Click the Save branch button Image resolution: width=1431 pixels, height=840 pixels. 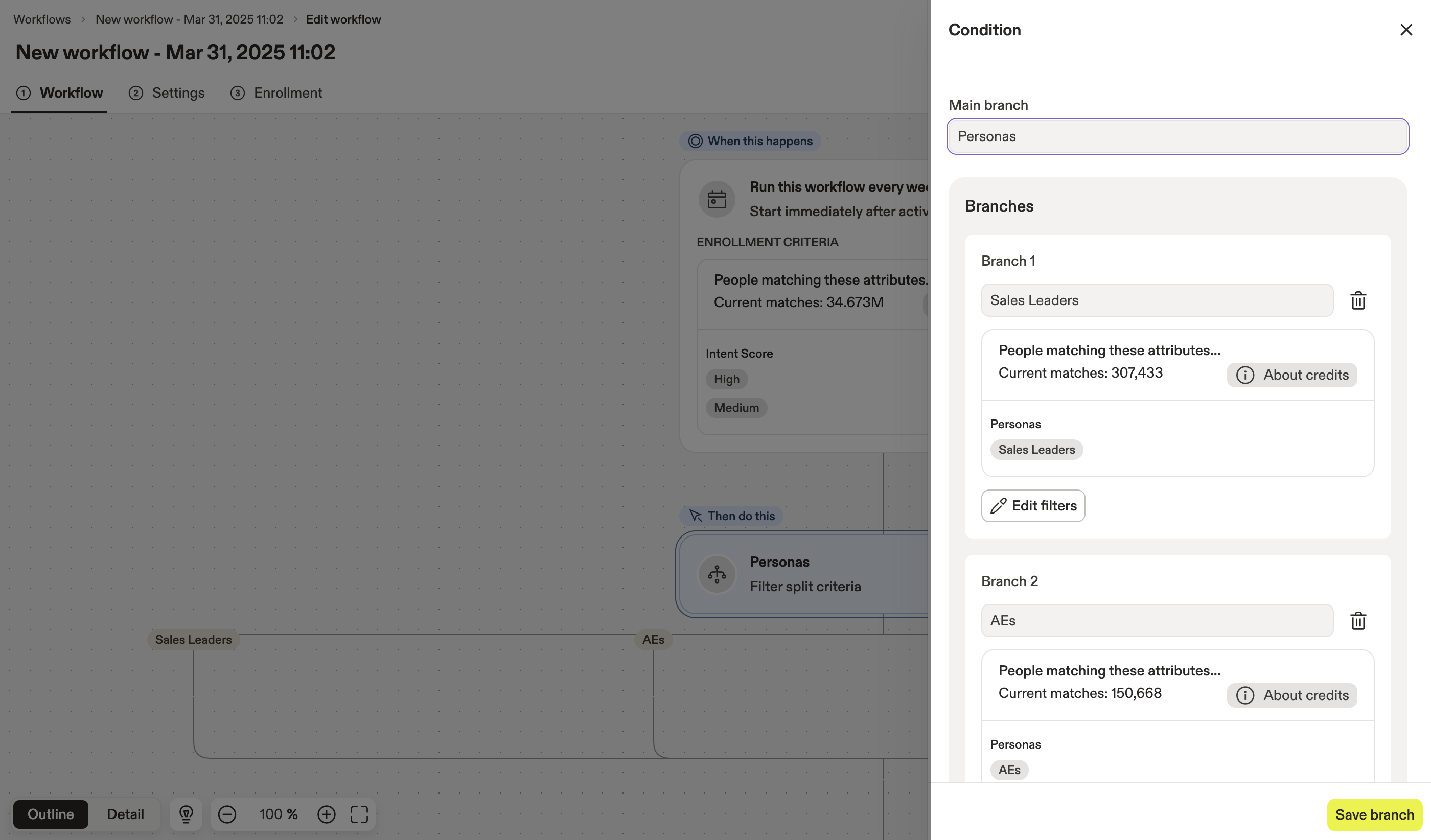[x=1374, y=814]
